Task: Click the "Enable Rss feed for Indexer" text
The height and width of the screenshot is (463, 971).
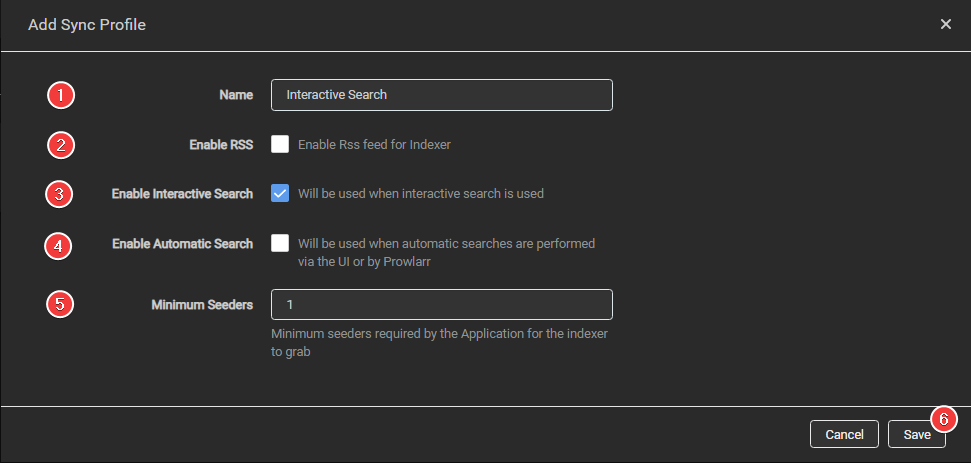Action: pyautogui.click(x=374, y=145)
